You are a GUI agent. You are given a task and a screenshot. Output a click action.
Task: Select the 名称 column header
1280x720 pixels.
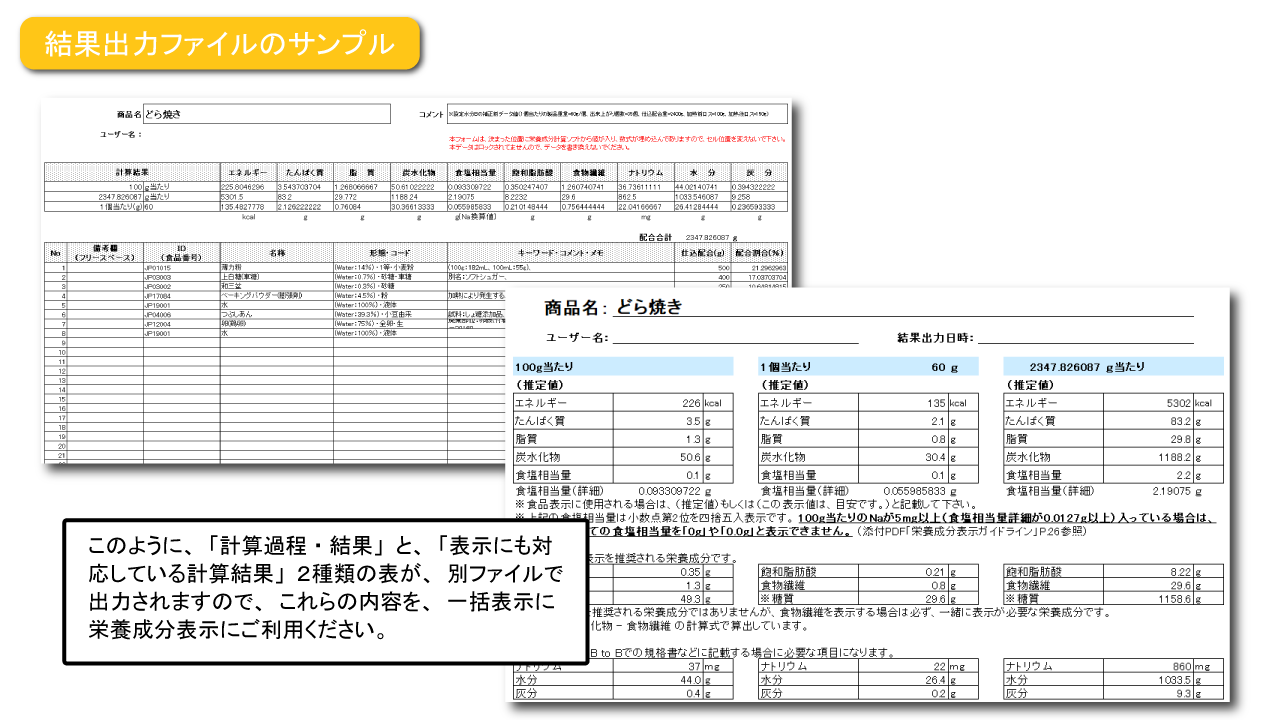pyautogui.click(x=276, y=254)
